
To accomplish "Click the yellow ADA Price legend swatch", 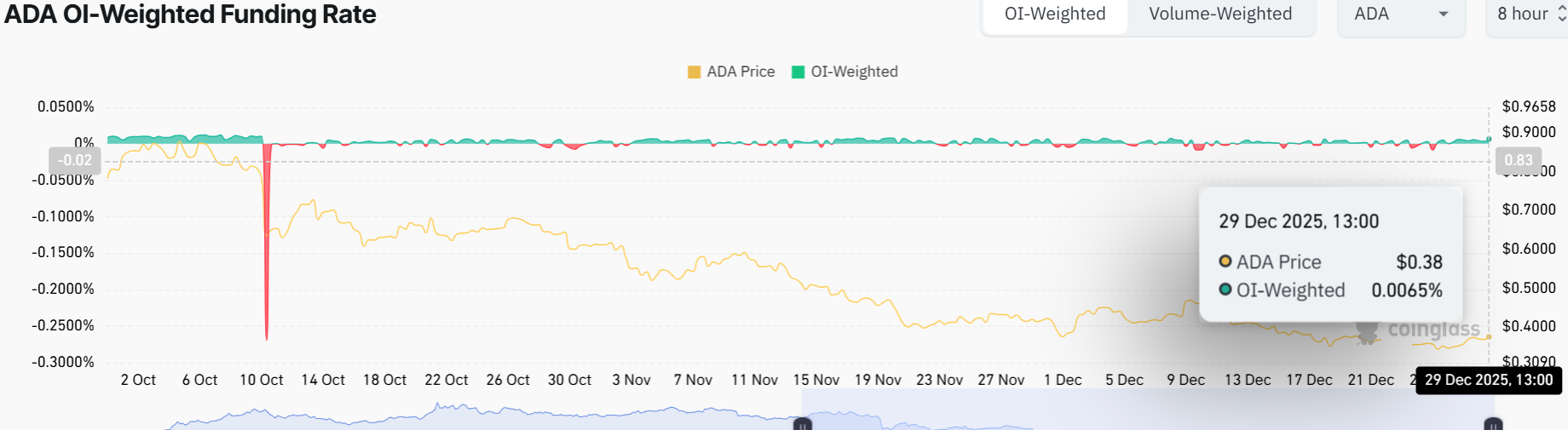I will click(x=694, y=72).
